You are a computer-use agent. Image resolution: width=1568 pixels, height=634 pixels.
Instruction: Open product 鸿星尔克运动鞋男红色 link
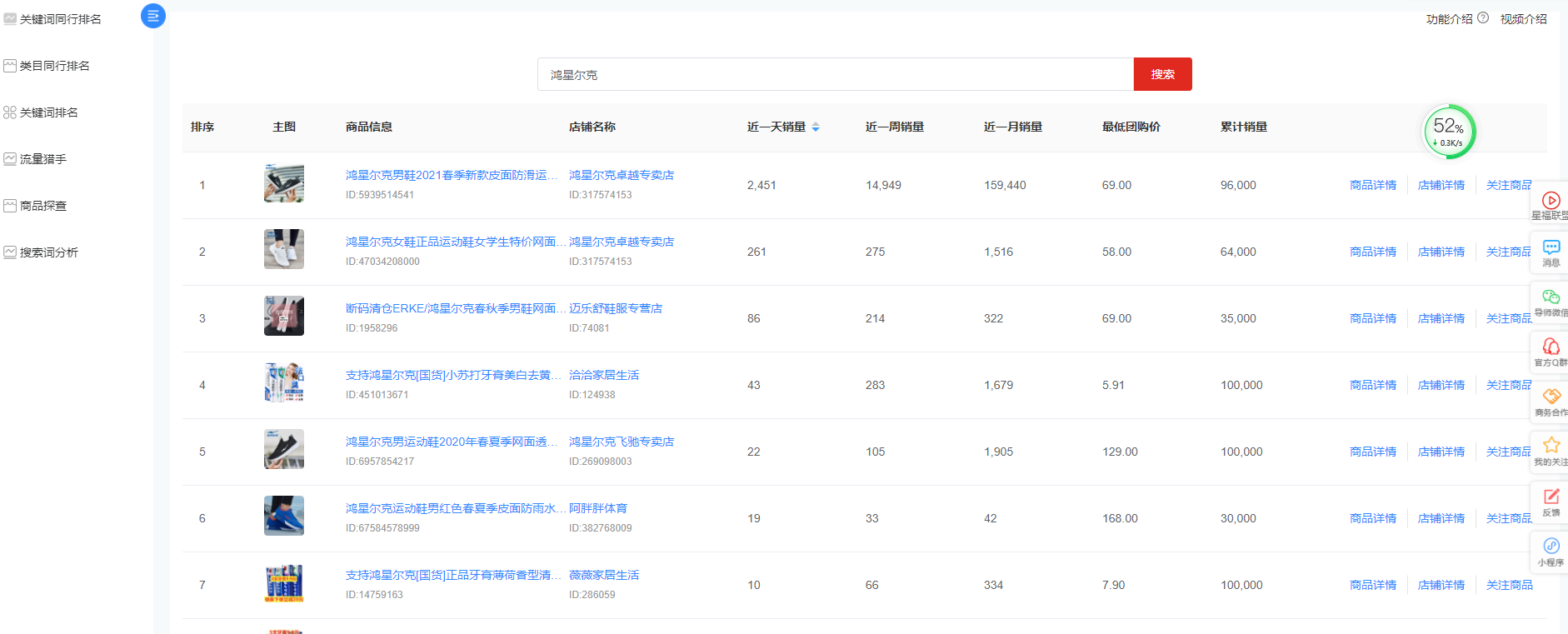tap(456, 508)
